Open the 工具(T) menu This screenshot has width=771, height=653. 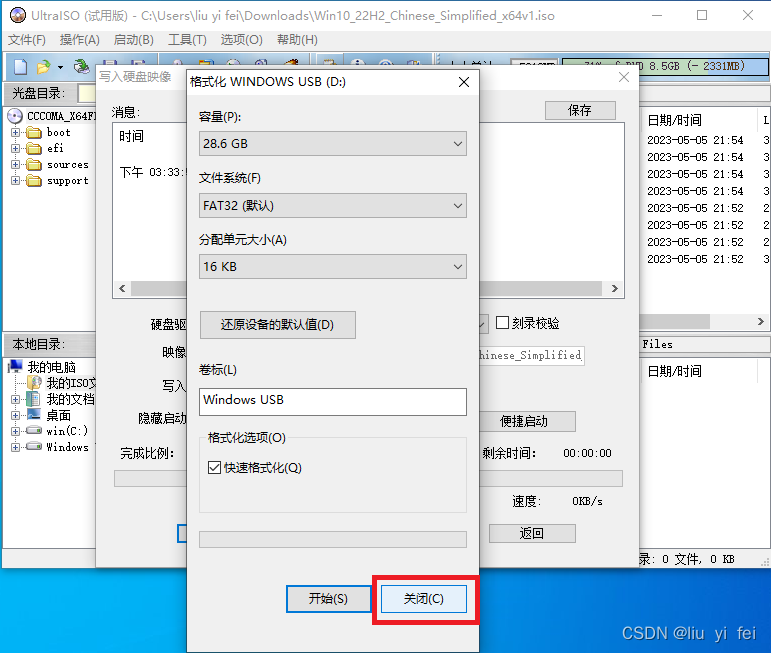click(x=187, y=40)
